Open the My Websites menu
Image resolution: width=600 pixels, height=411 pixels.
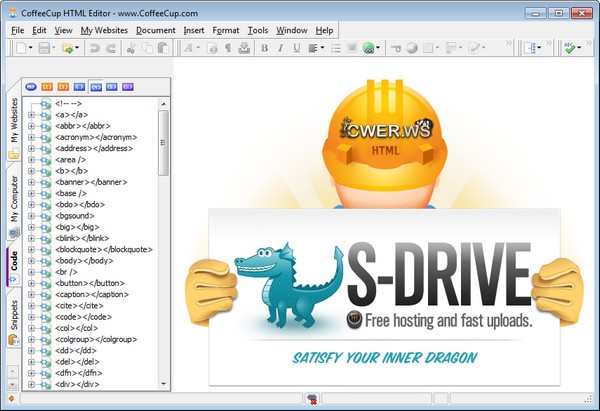click(x=104, y=31)
